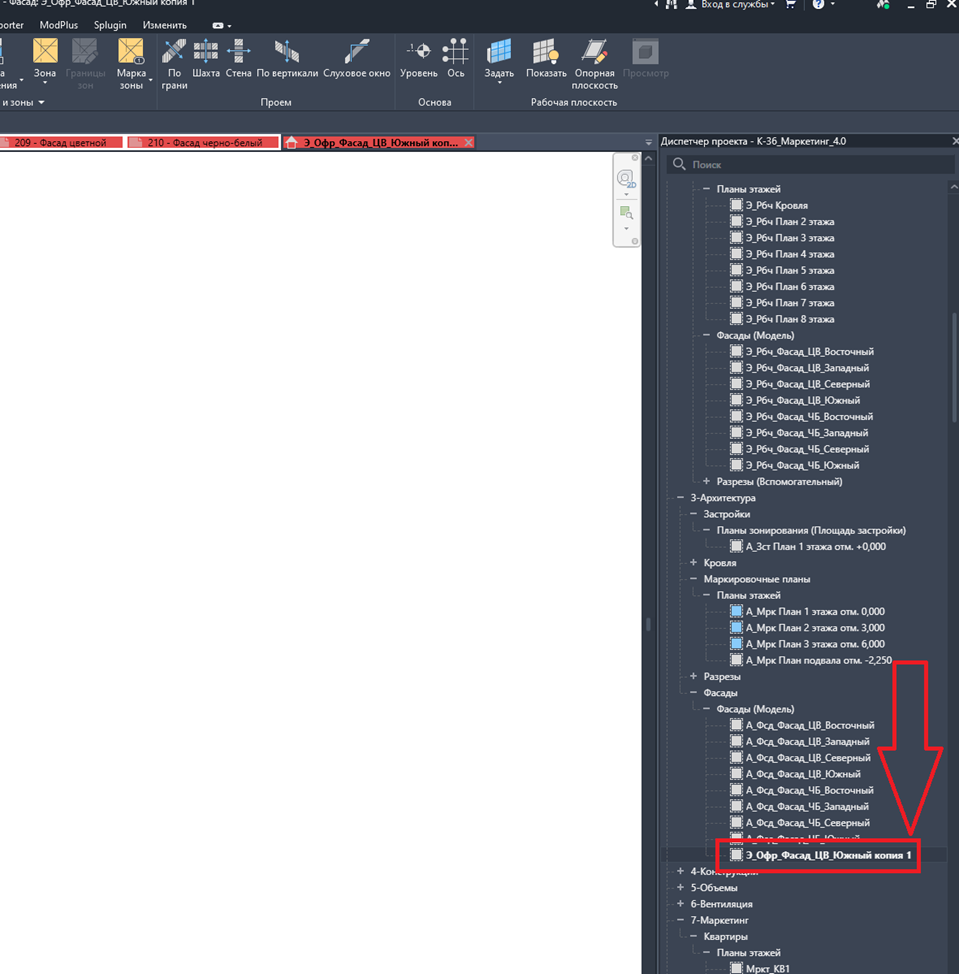Click the project browser vertical scrollbar
Screen dimensions: 959x974
tap(954, 369)
